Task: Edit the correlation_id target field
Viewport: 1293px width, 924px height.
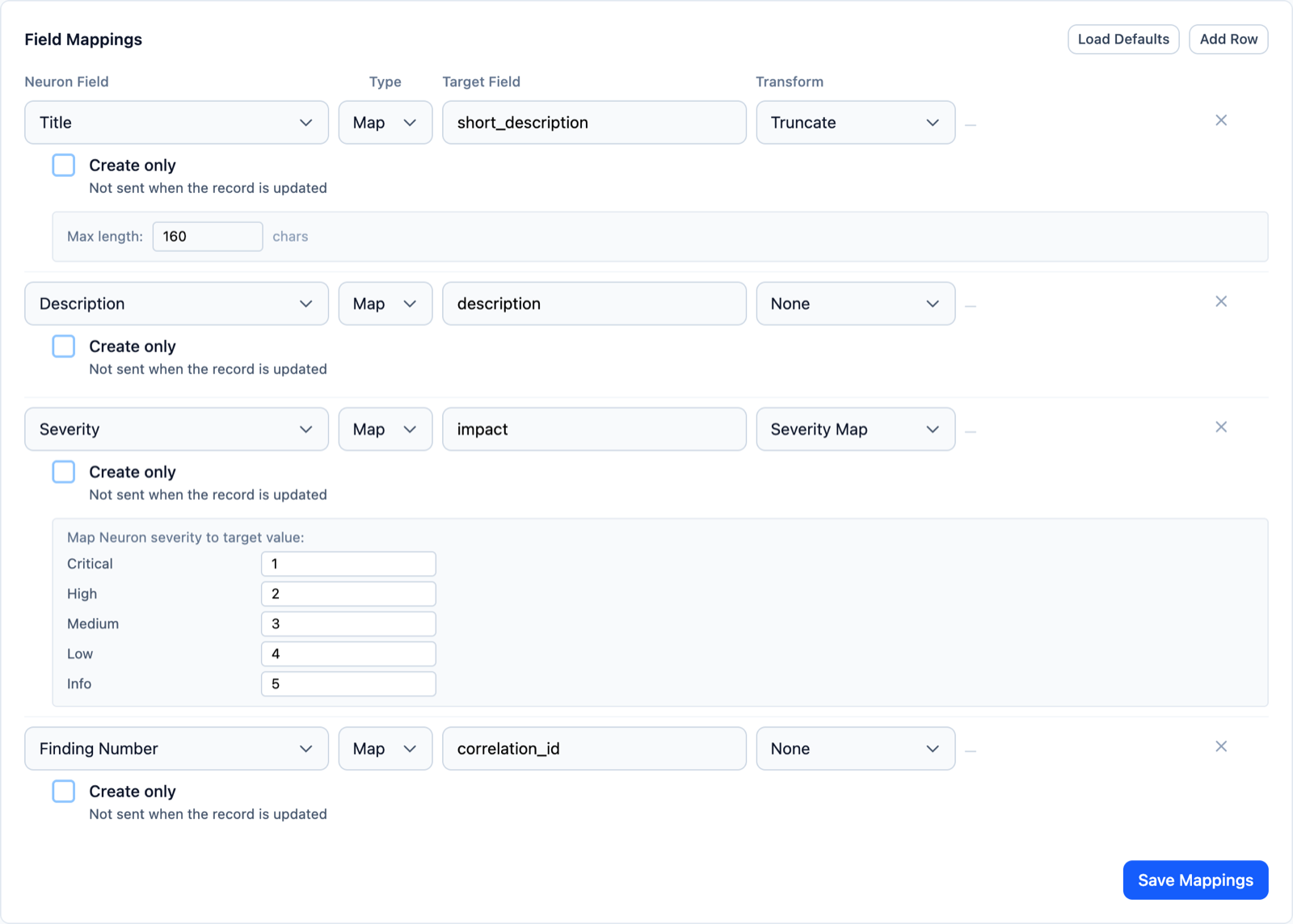Action: tap(594, 749)
